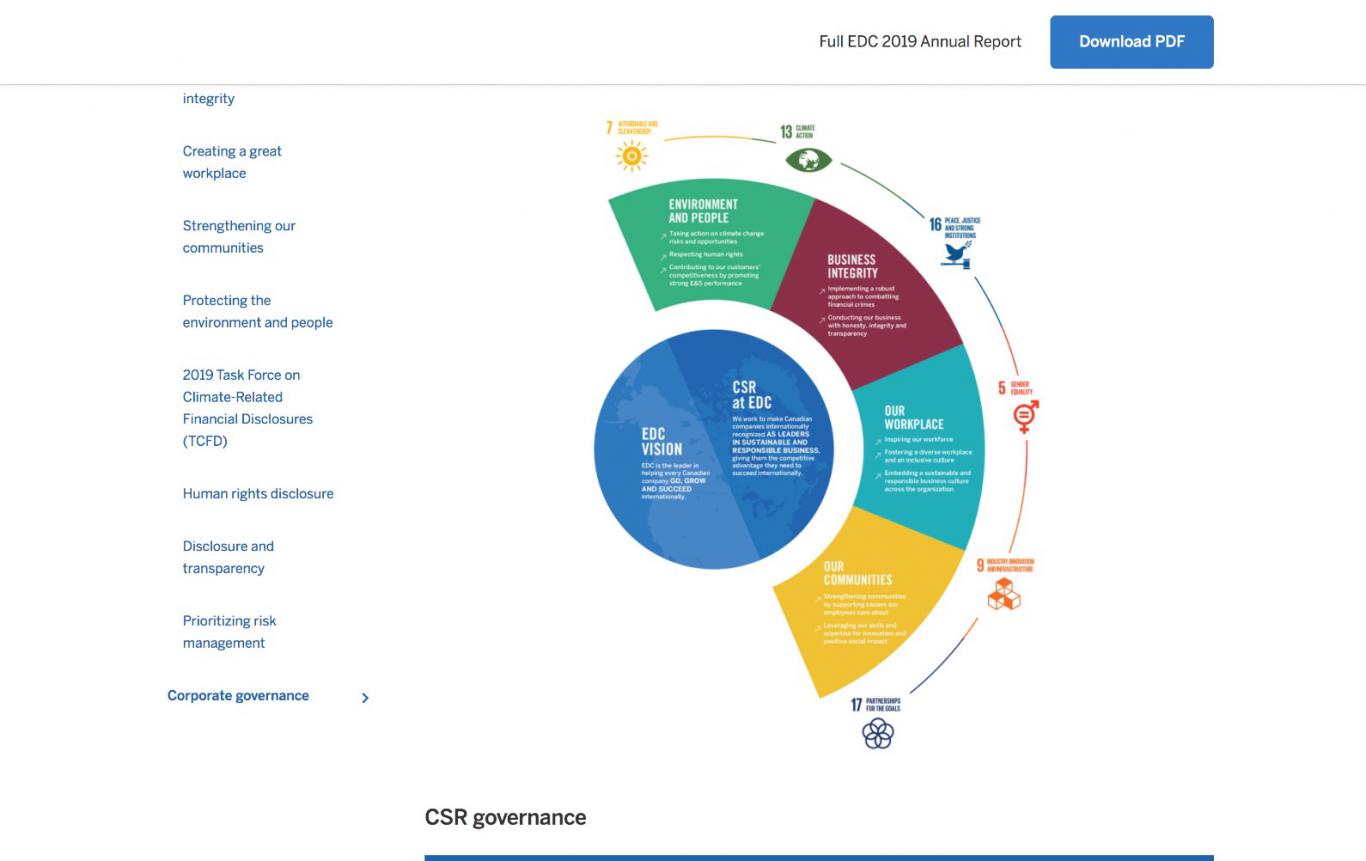Select Corporate governance in the sidebar
The width and height of the screenshot is (1366, 861).
(x=238, y=696)
